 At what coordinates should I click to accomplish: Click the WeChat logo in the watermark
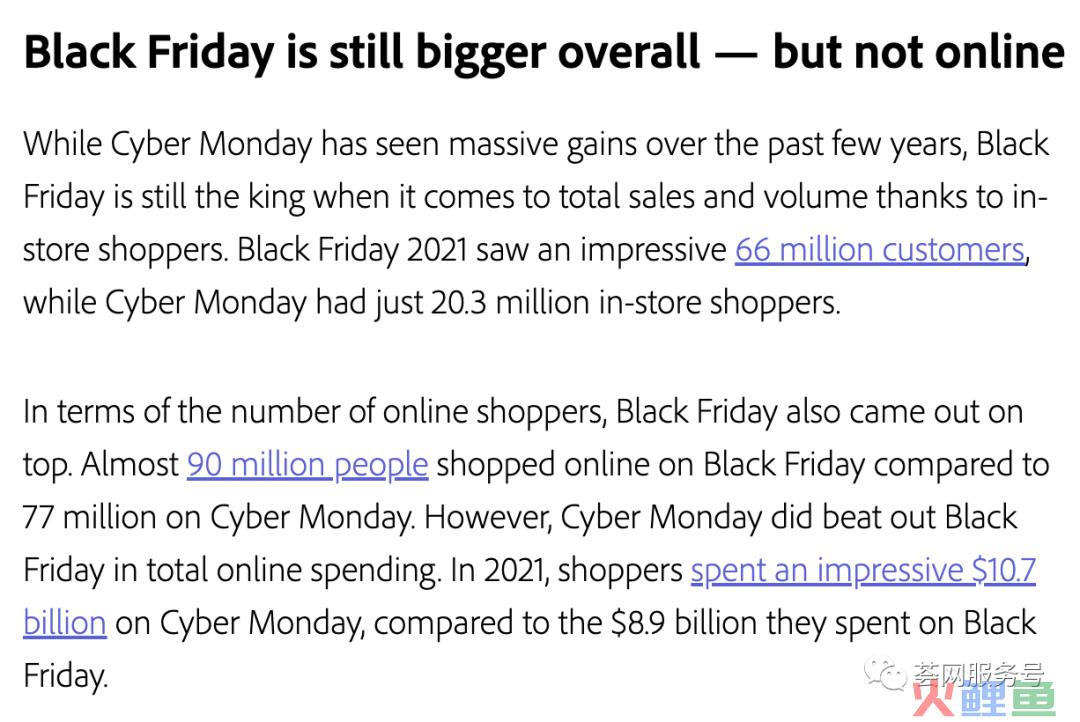pyautogui.click(x=885, y=674)
